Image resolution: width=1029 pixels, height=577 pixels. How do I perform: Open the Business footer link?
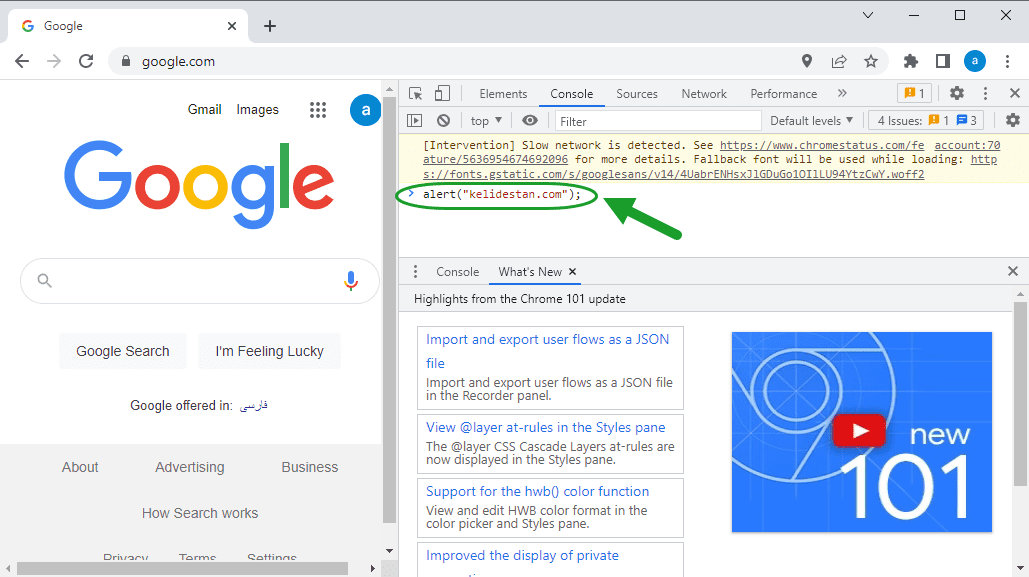coord(310,467)
